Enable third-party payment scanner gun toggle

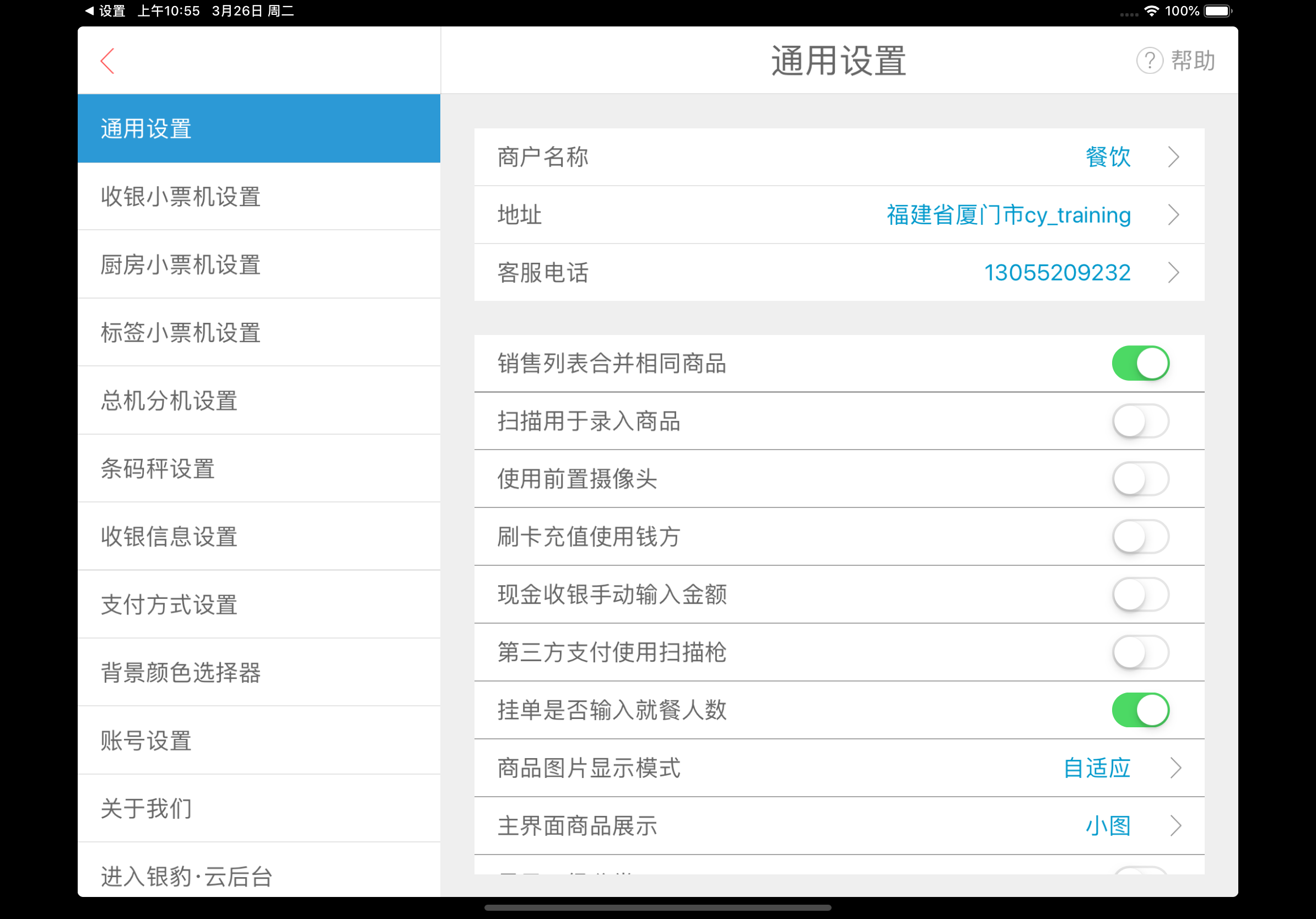[1140, 652]
